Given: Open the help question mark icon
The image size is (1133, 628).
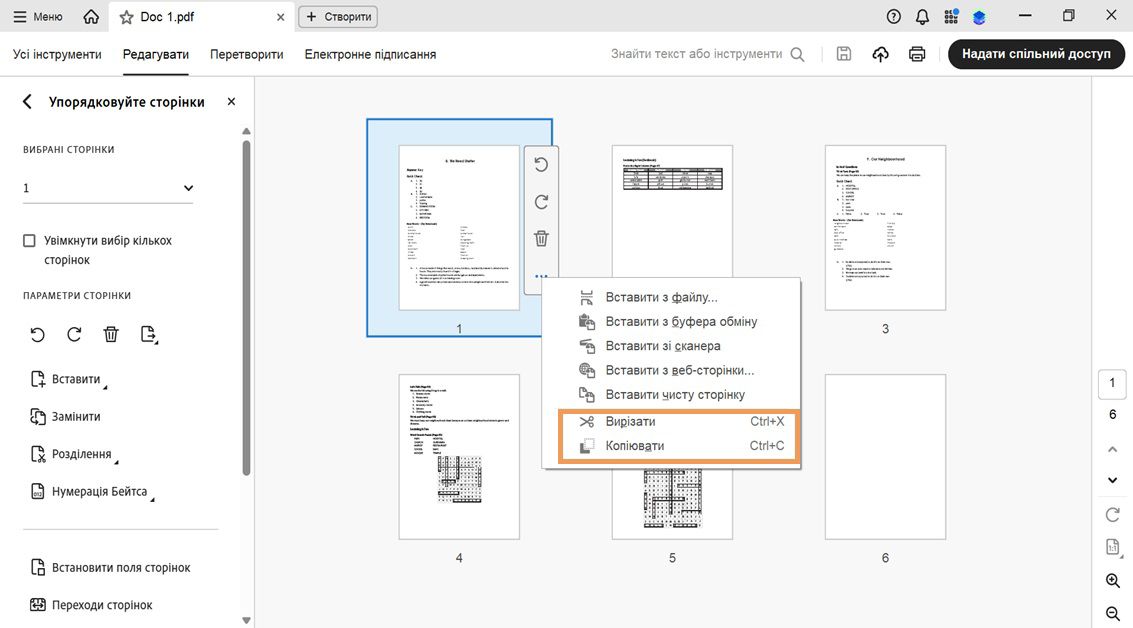Looking at the screenshot, I should 894,17.
